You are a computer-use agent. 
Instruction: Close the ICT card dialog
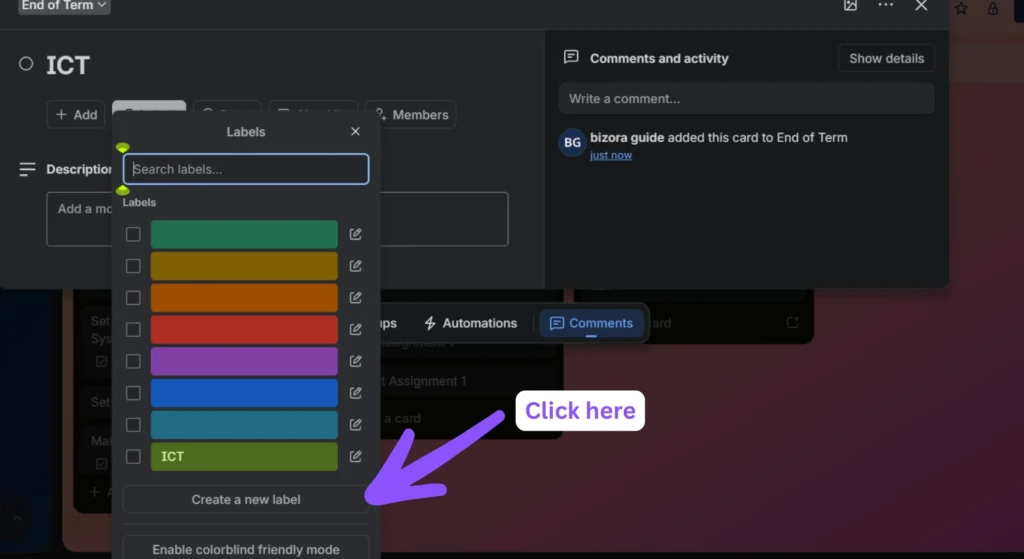pyautogui.click(x=921, y=5)
